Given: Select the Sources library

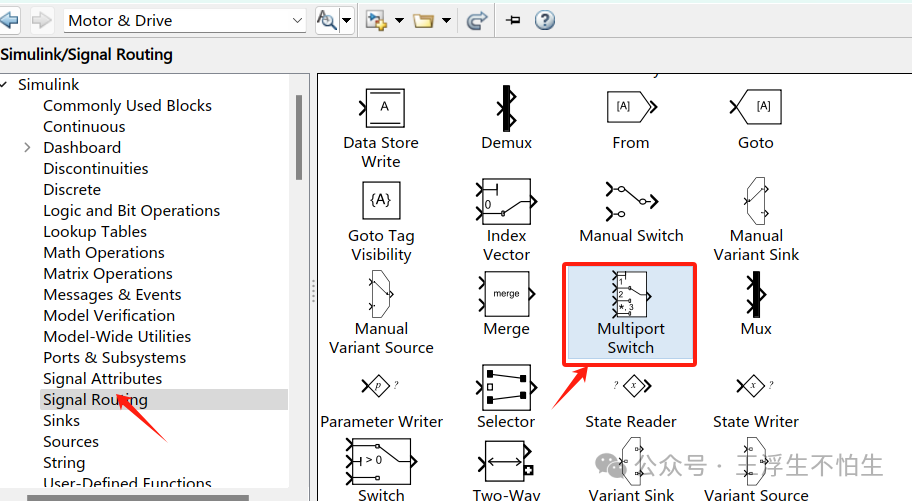Looking at the screenshot, I should [71, 442].
